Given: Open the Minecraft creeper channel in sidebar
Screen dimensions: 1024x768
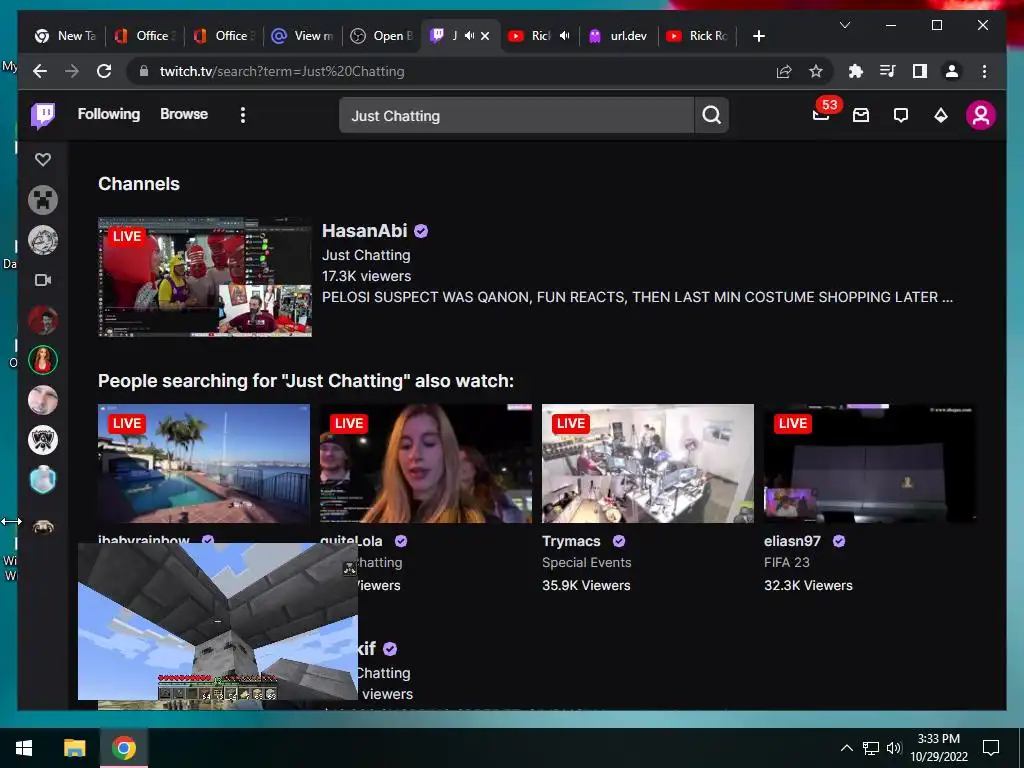Looking at the screenshot, I should 43,200.
